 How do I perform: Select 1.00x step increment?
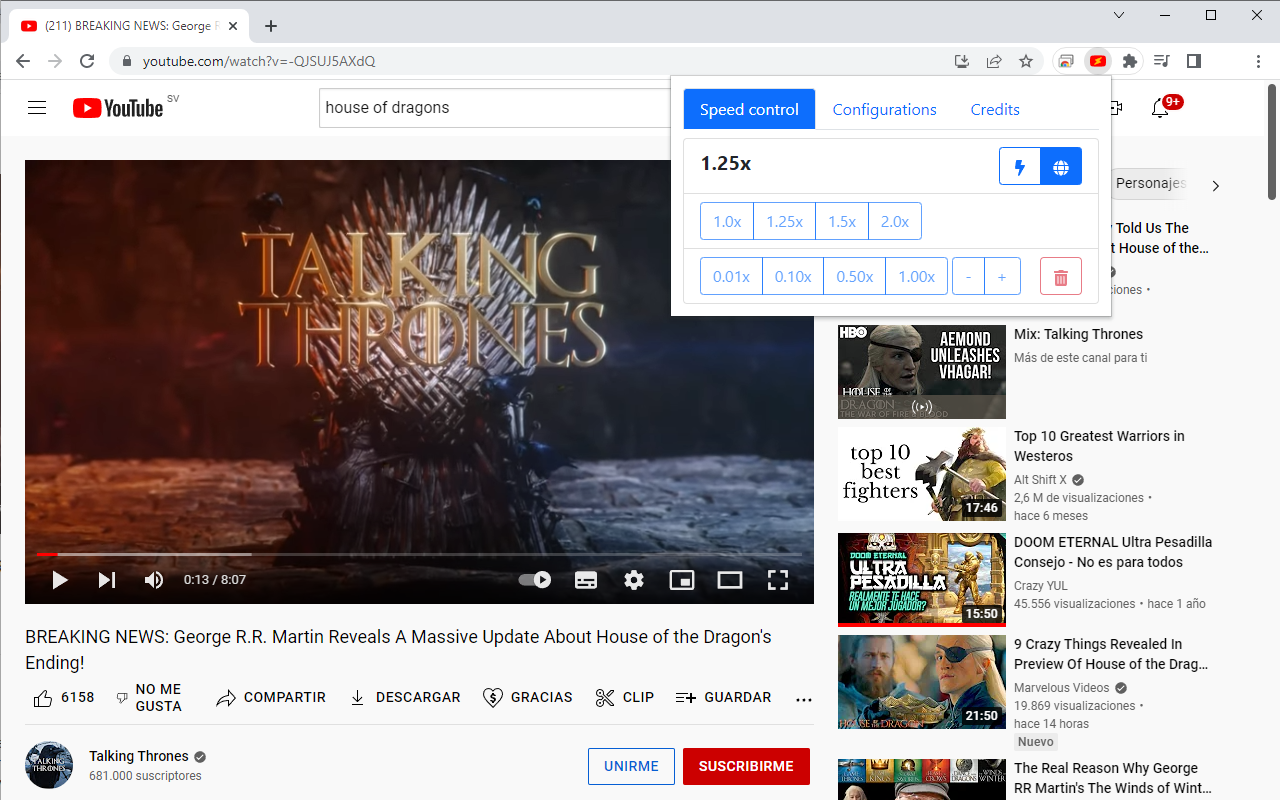click(x=917, y=276)
